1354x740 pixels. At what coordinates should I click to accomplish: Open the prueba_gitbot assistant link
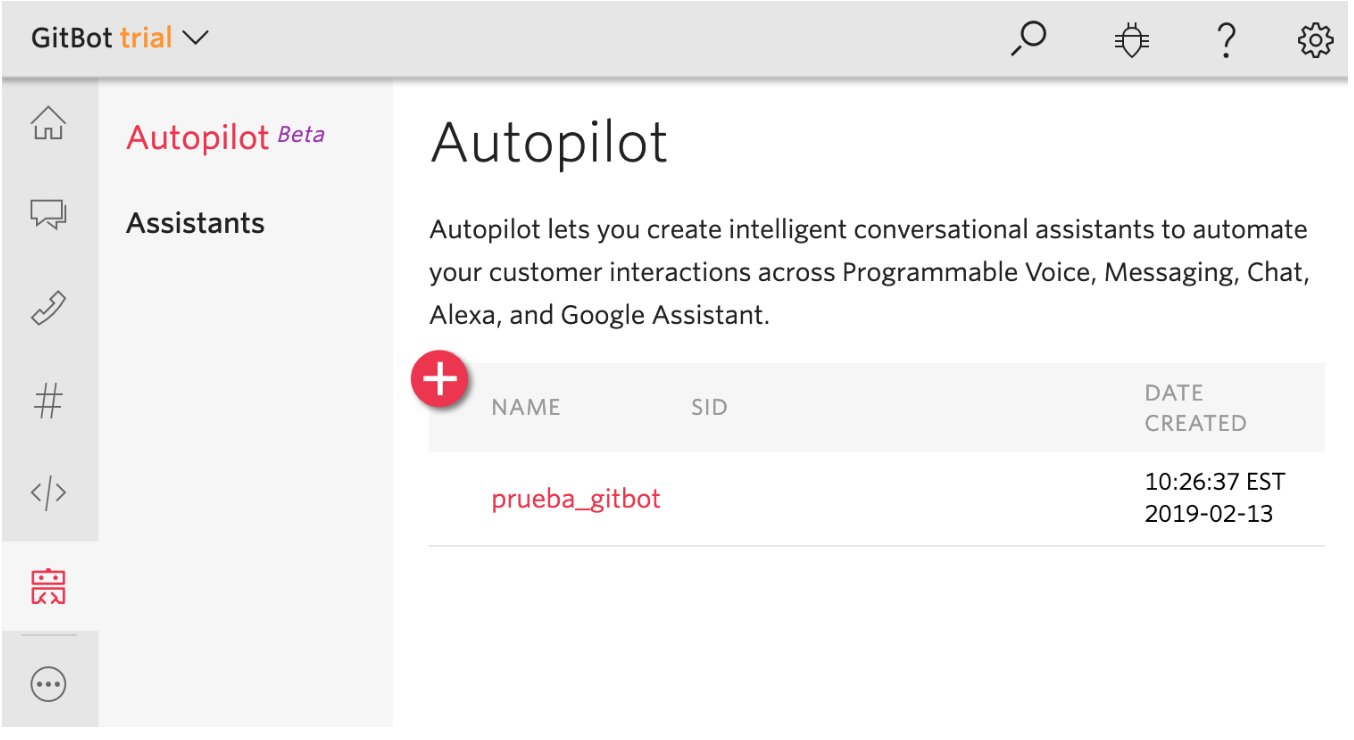pyautogui.click(x=576, y=498)
